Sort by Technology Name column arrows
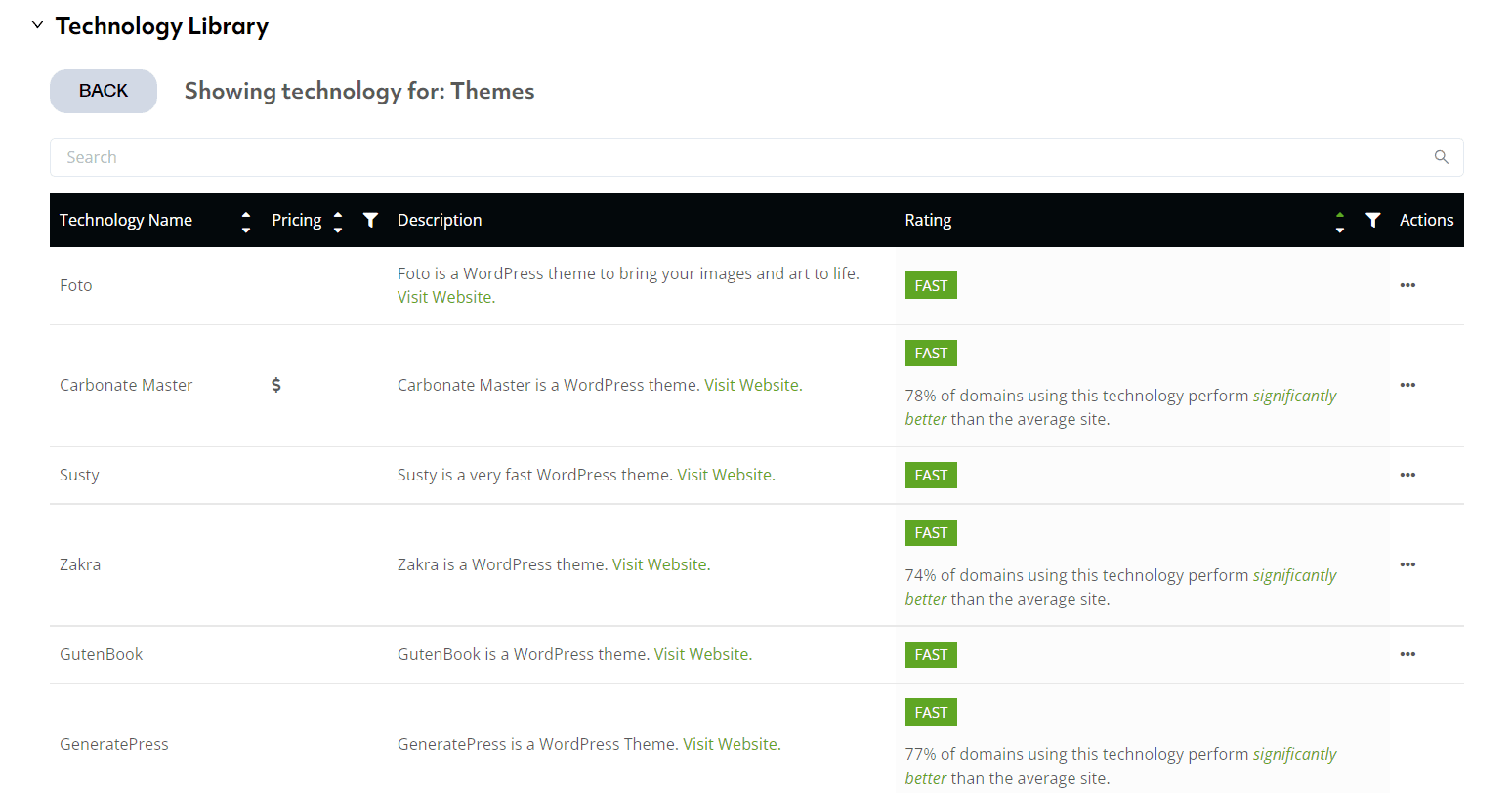 coord(246,221)
